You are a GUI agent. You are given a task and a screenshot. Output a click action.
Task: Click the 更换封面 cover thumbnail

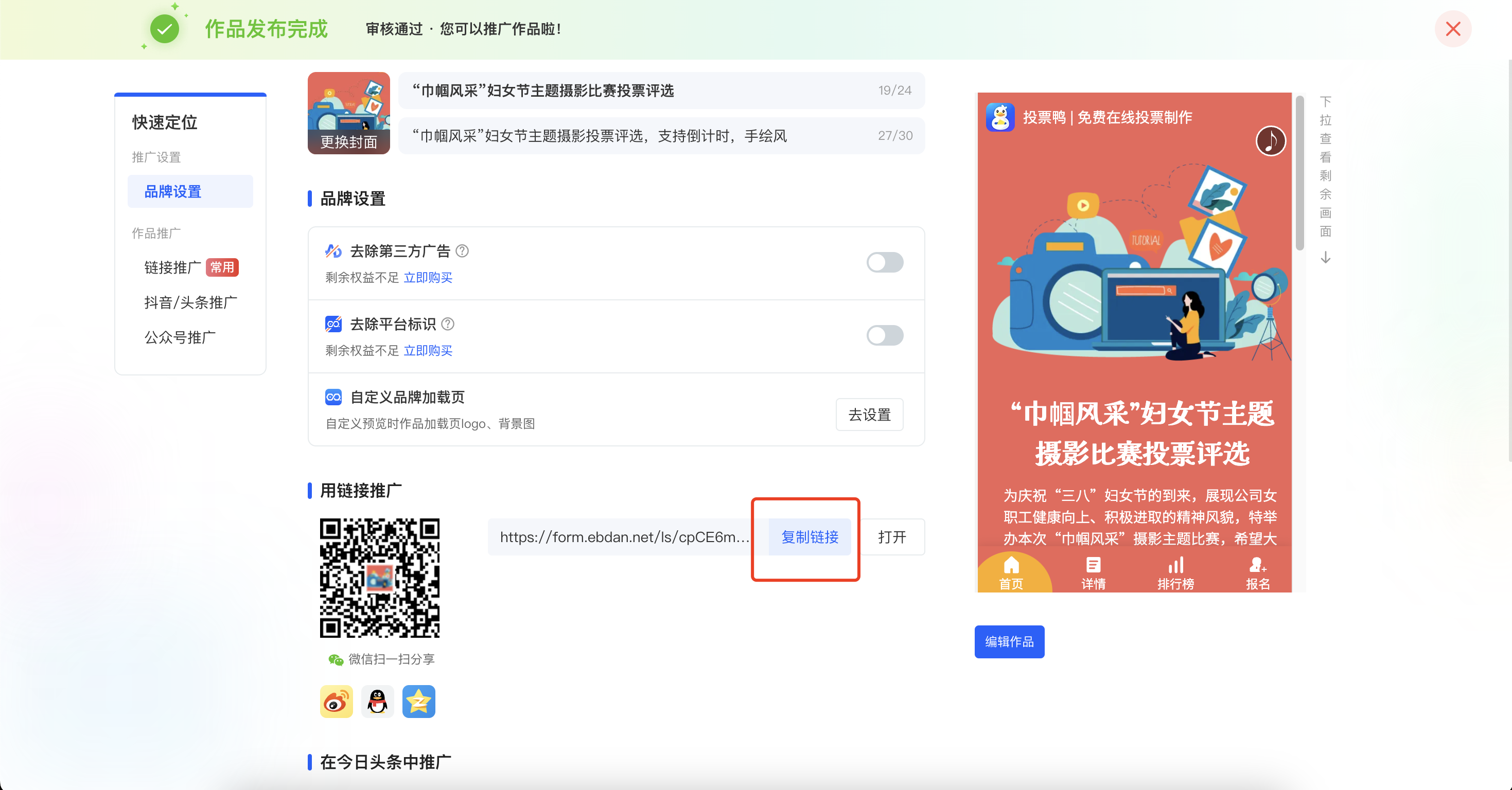click(x=348, y=113)
